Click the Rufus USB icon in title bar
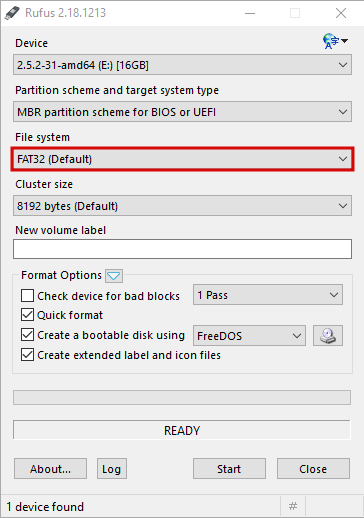The image size is (364, 518). point(12,13)
